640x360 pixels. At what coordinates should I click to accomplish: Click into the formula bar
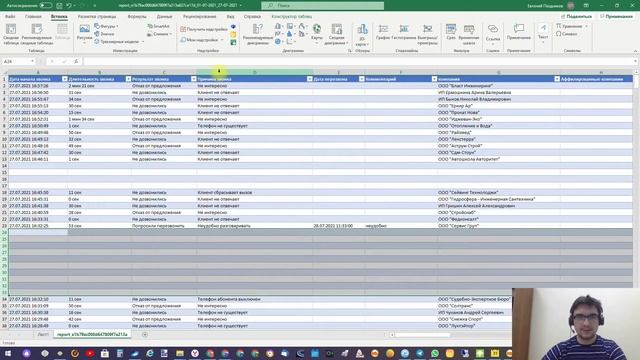coord(358,61)
